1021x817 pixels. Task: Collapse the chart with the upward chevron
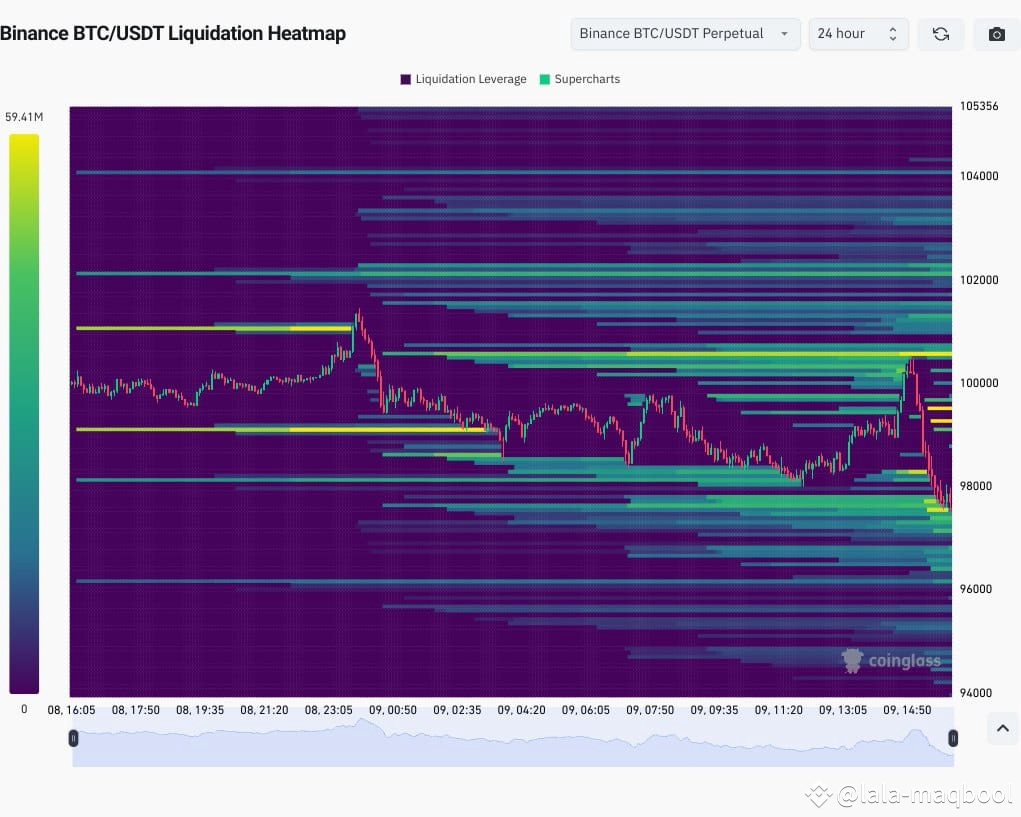(x=1002, y=729)
